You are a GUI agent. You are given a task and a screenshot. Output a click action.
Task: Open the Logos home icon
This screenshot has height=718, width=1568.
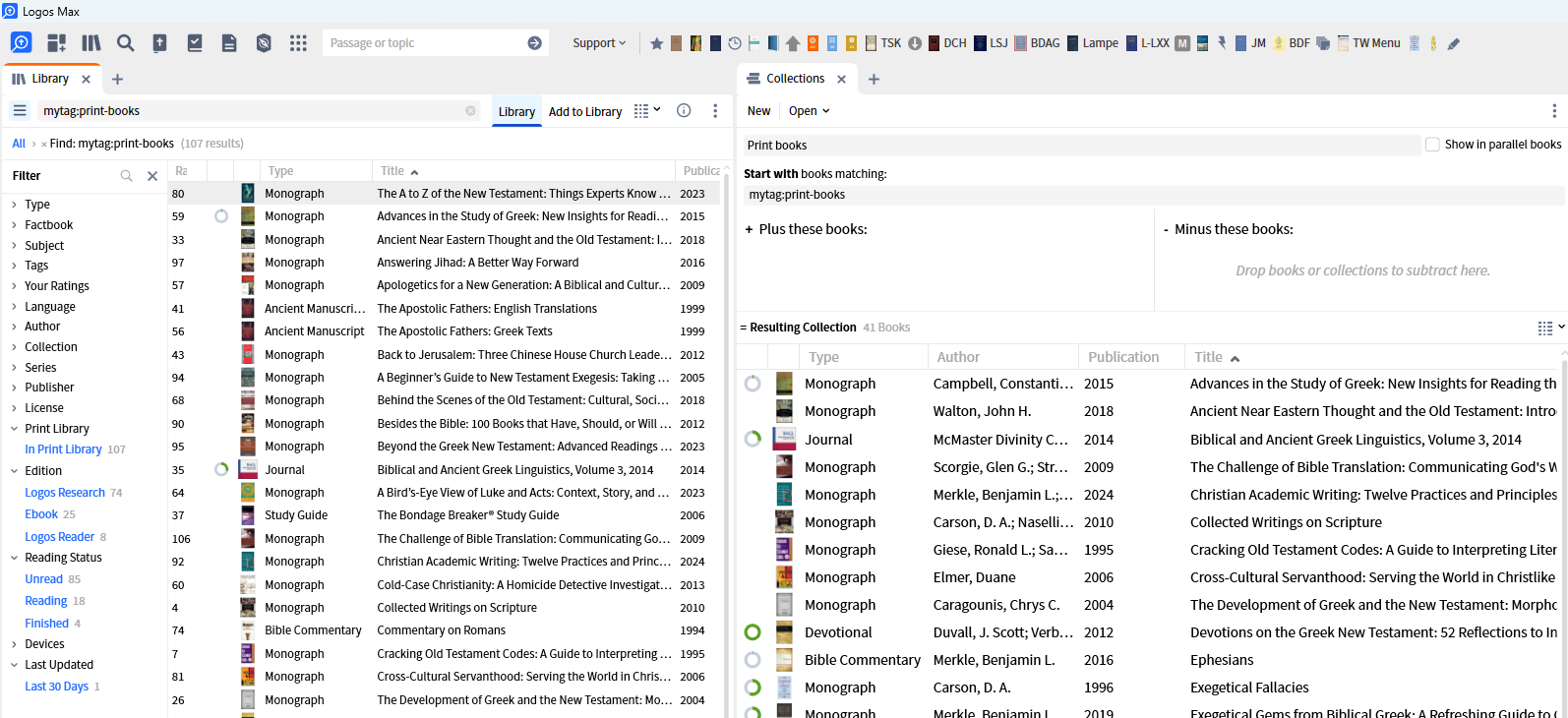click(x=21, y=42)
